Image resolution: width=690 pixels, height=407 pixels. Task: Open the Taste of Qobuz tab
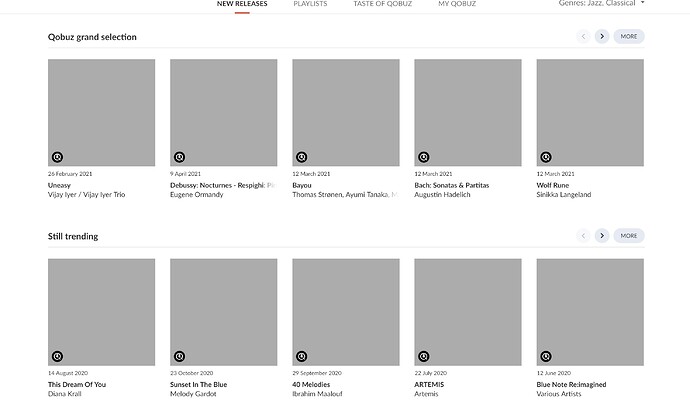[x=383, y=4]
